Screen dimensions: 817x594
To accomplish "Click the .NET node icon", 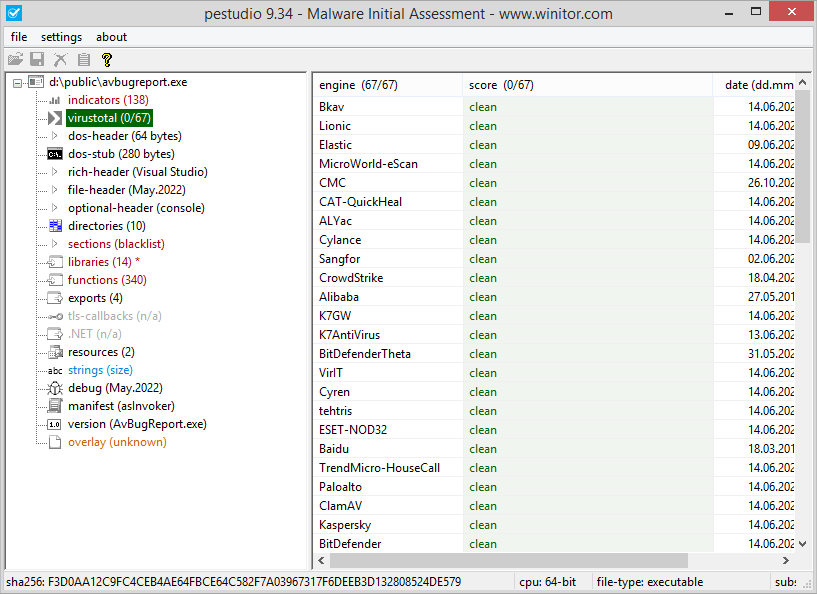I will (x=55, y=334).
